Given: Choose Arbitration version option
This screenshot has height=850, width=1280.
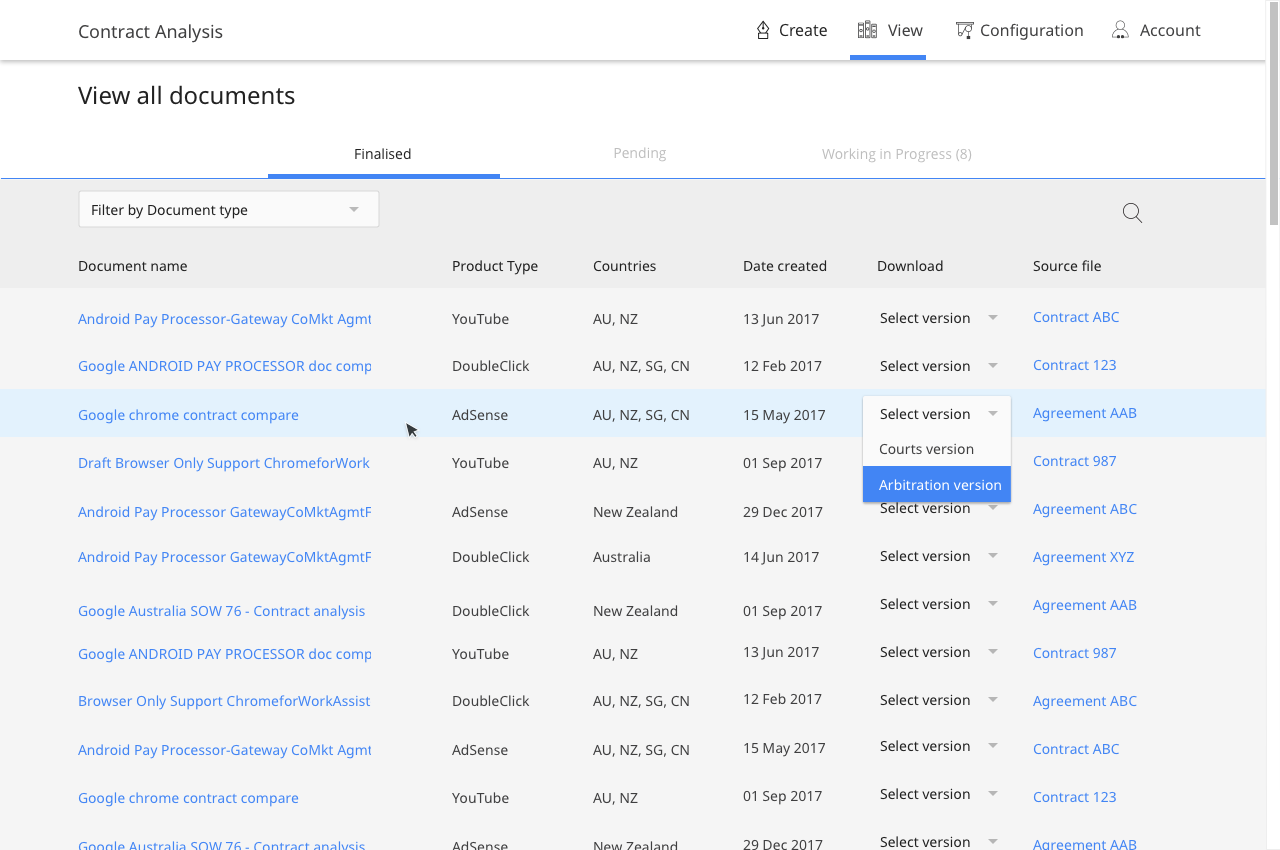Looking at the screenshot, I should click(x=938, y=485).
